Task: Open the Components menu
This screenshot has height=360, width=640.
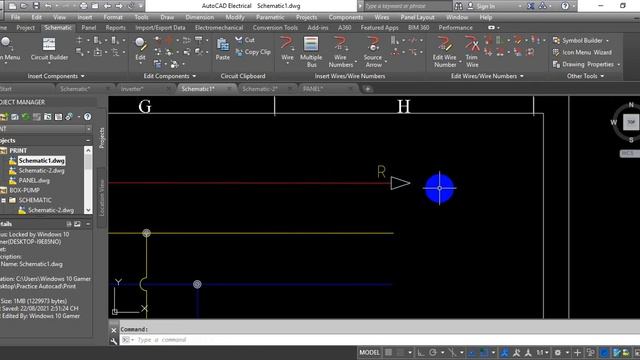Action: pos(345,17)
